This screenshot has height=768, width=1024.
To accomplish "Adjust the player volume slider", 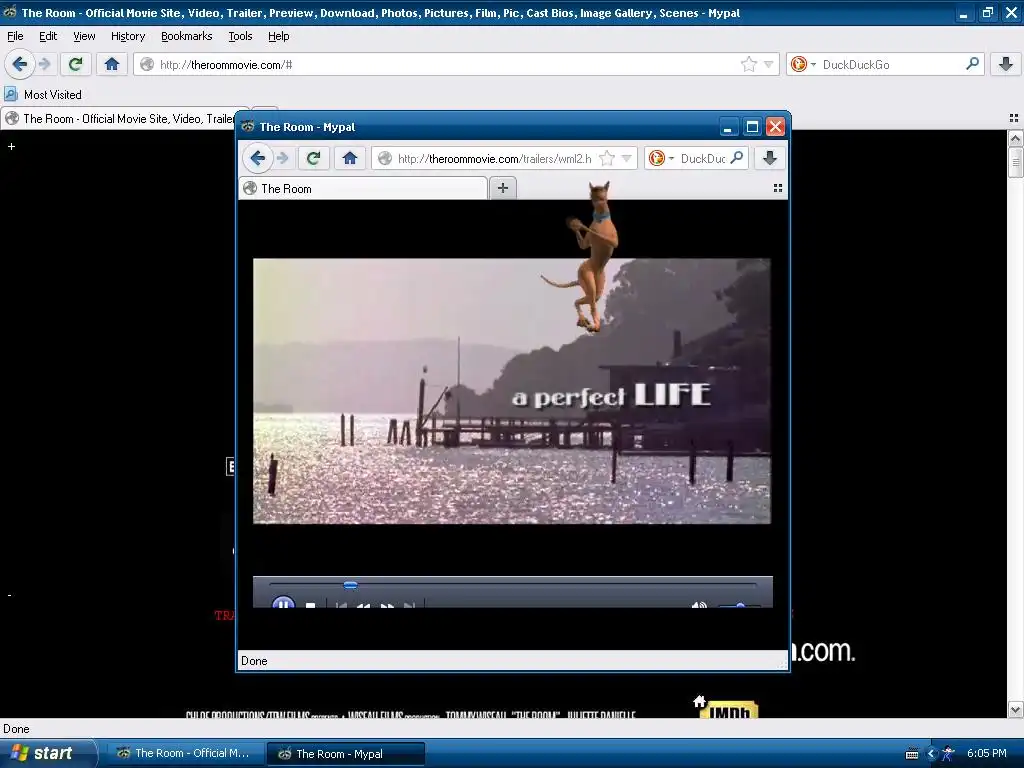I will click(x=739, y=605).
